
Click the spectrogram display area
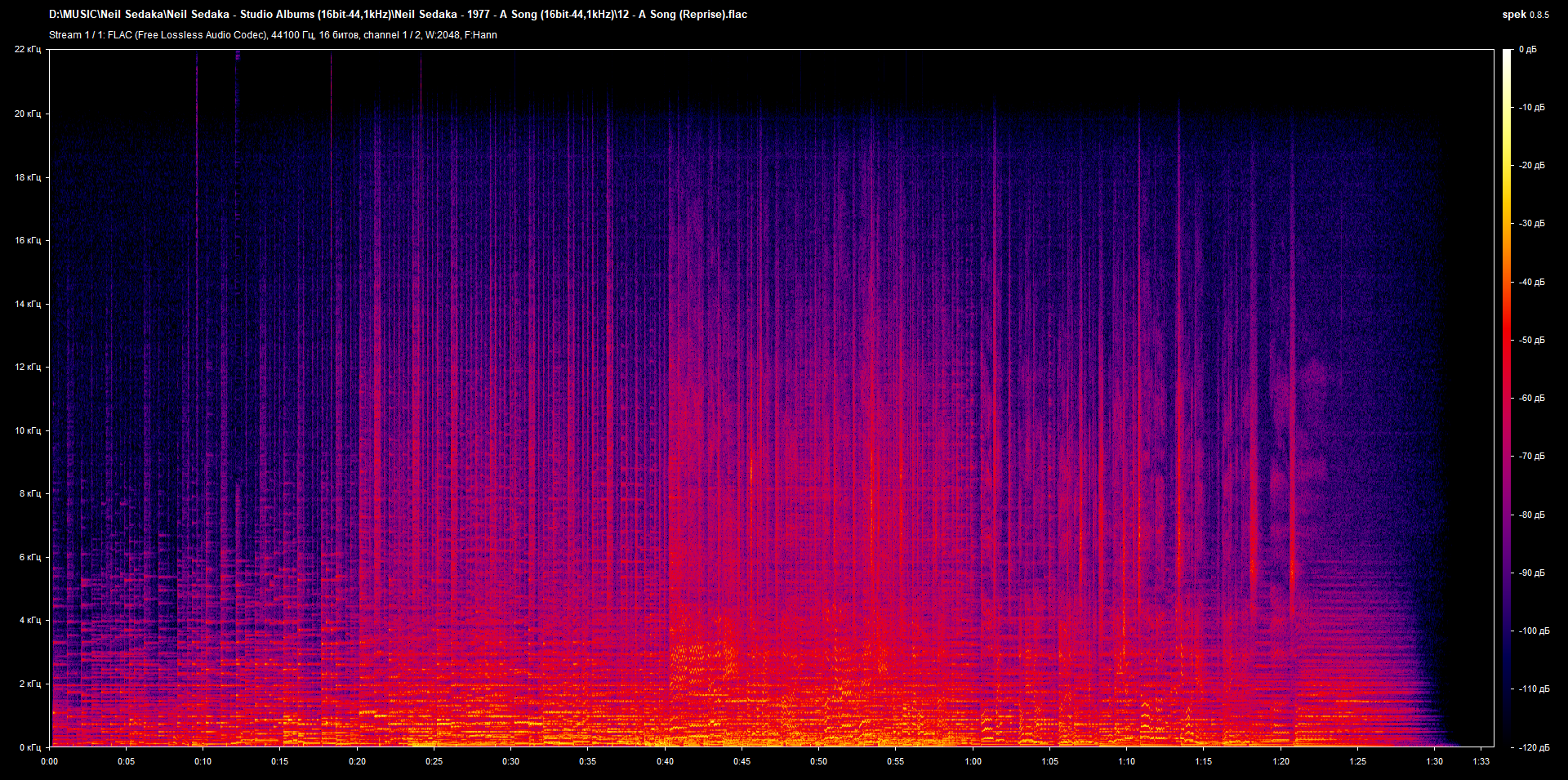point(772,398)
